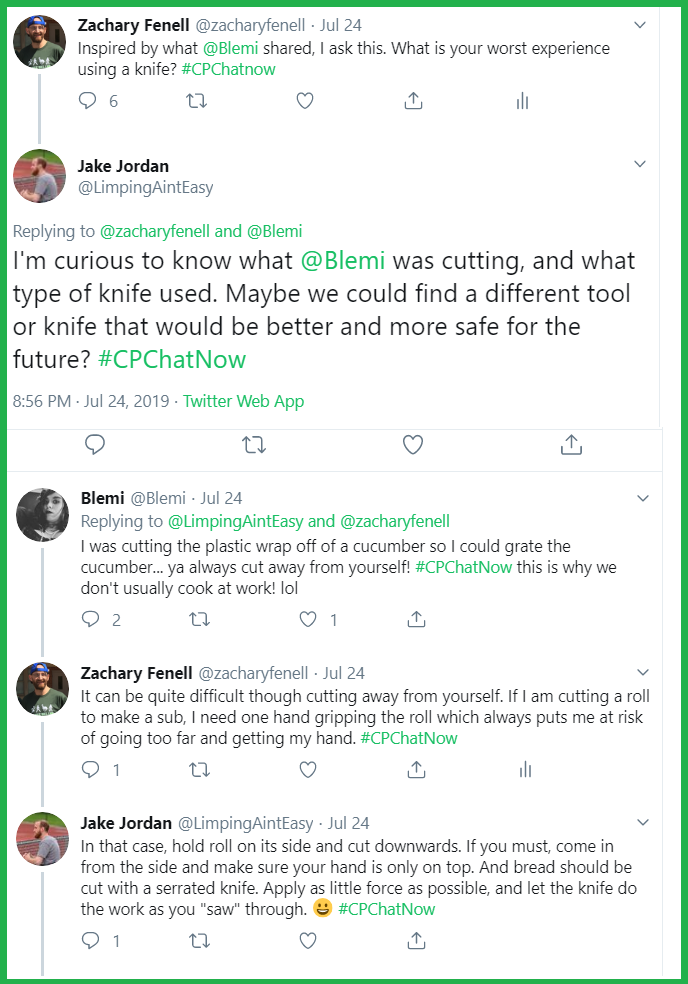Open the dropdown arrow on Blemi's tweet
The width and height of the screenshot is (688, 984).
643,497
